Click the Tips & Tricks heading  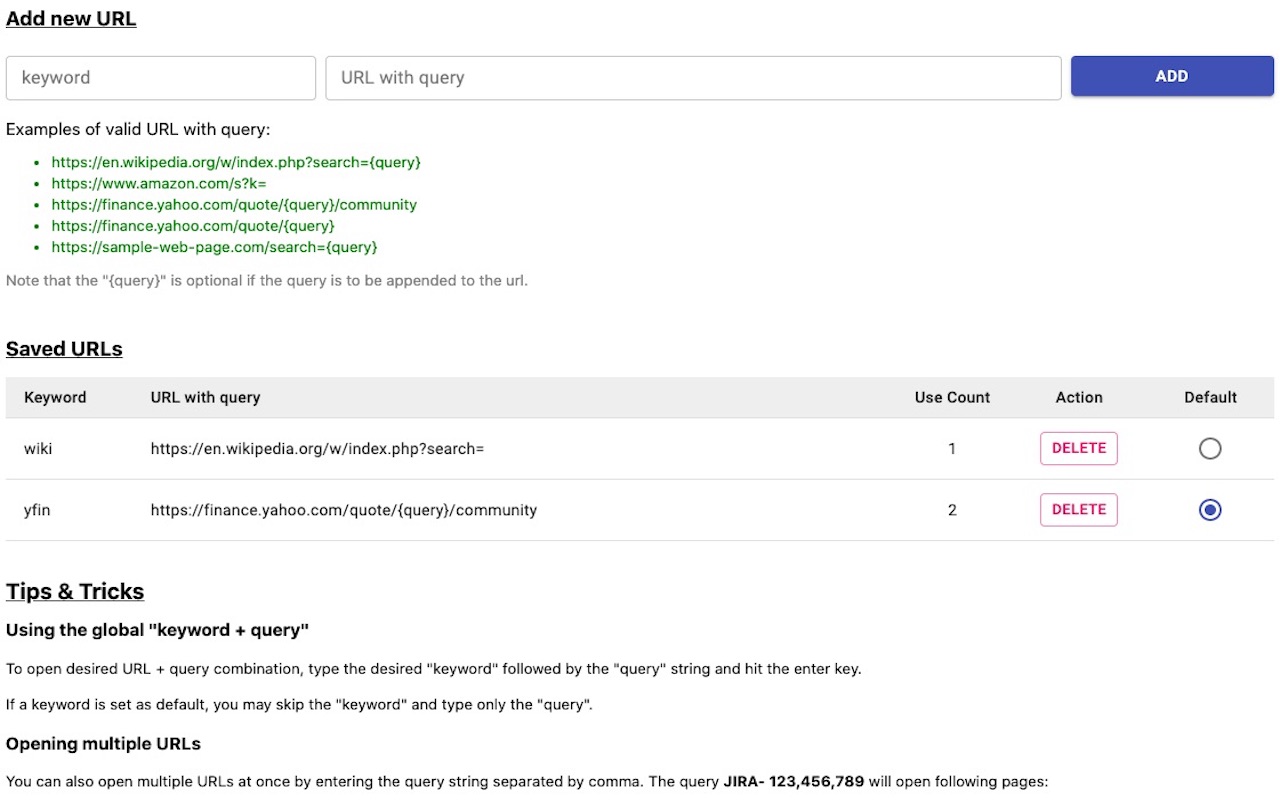point(75,591)
